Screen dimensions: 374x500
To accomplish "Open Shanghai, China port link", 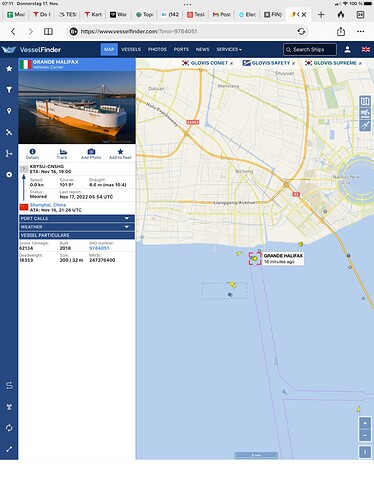I will point(48,205).
